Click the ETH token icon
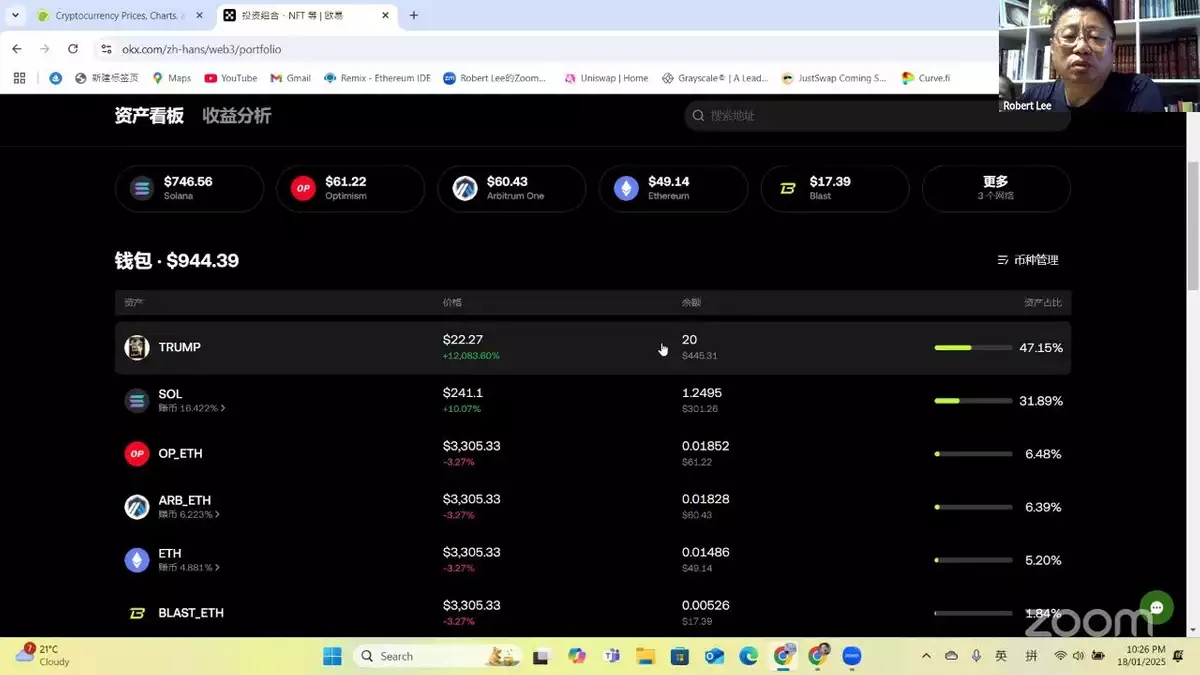The height and width of the screenshot is (675, 1200). (137, 560)
